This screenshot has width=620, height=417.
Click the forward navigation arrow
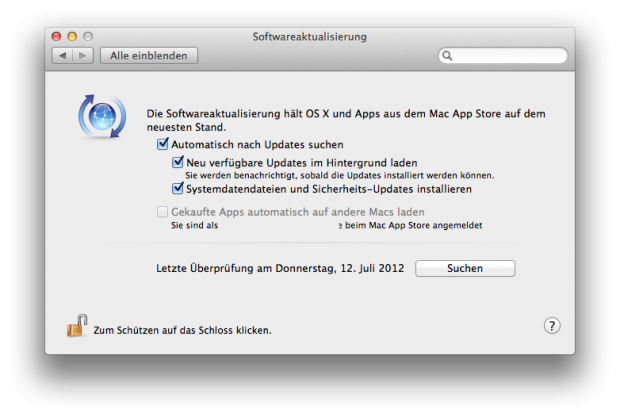83,56
